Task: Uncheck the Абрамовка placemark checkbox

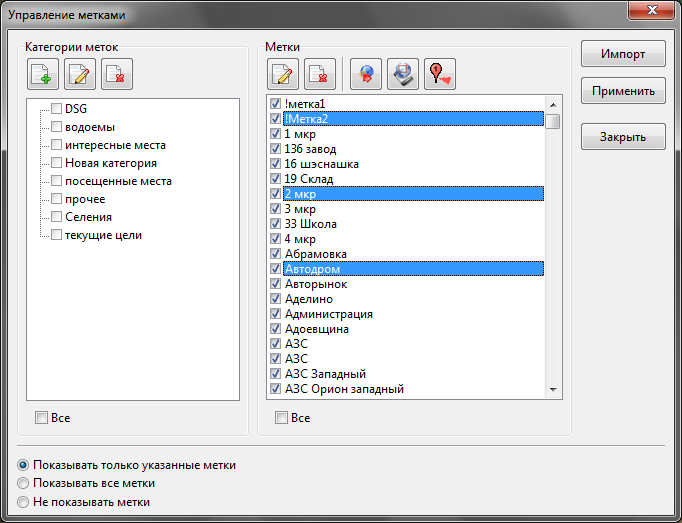Action: (x=276, y=254)
